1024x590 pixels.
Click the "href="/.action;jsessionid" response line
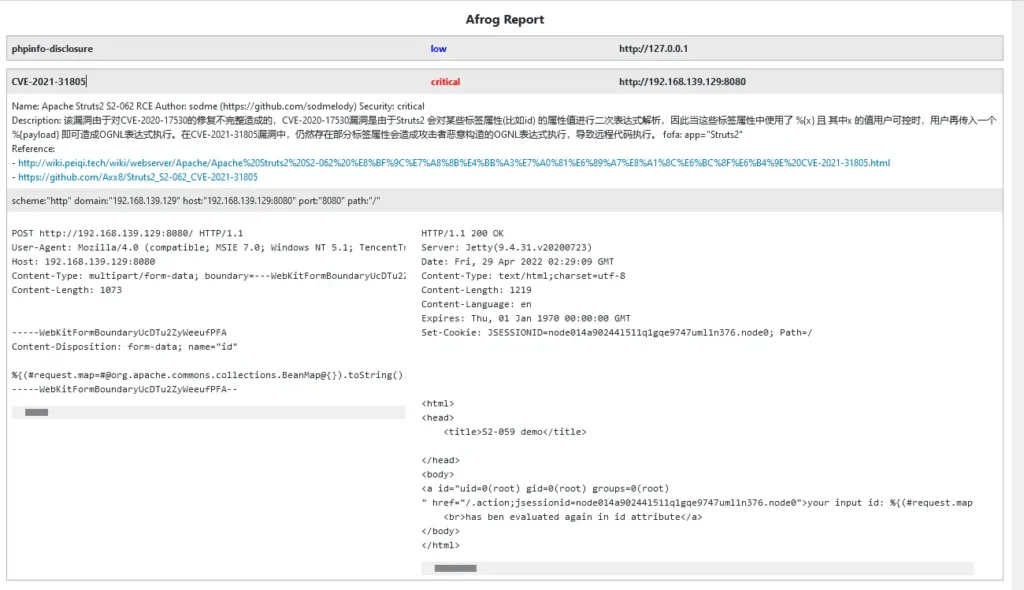[697, 503]
